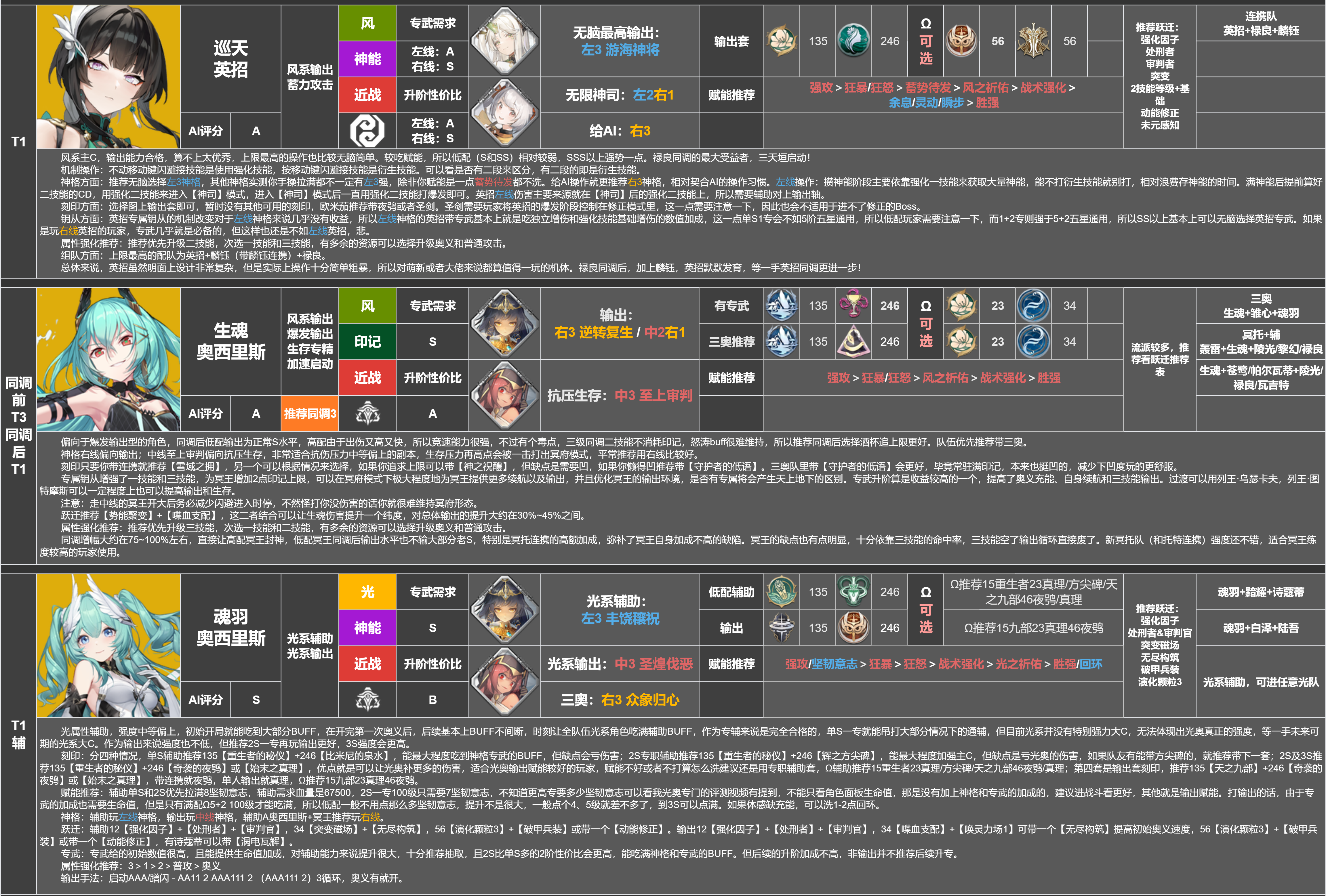Select the helmet engraving icon in 魂羽's 输出 row
This screenshot has height=896, width=1326.
[x=782, y=627]
